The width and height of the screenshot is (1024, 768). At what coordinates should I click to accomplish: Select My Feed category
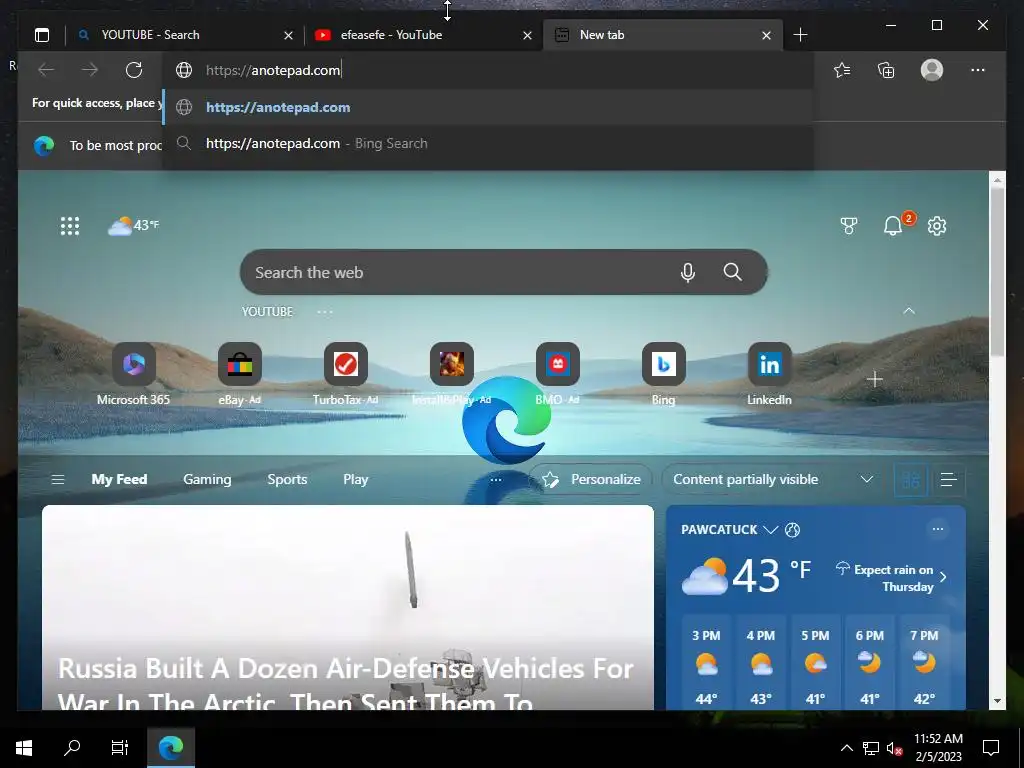[119, 479]
